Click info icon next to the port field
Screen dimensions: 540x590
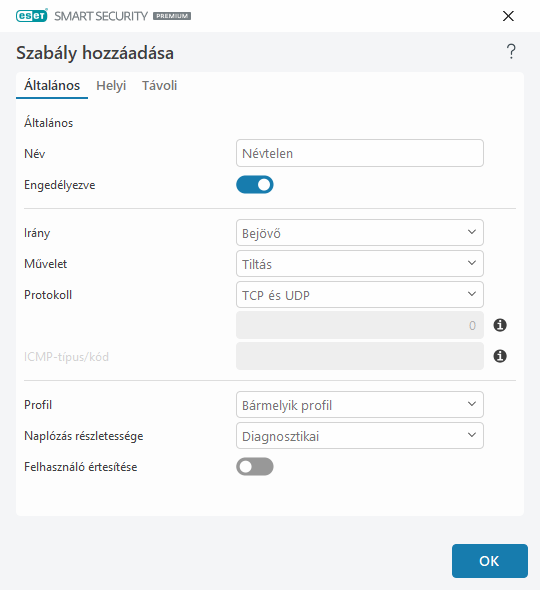[500, 325]
